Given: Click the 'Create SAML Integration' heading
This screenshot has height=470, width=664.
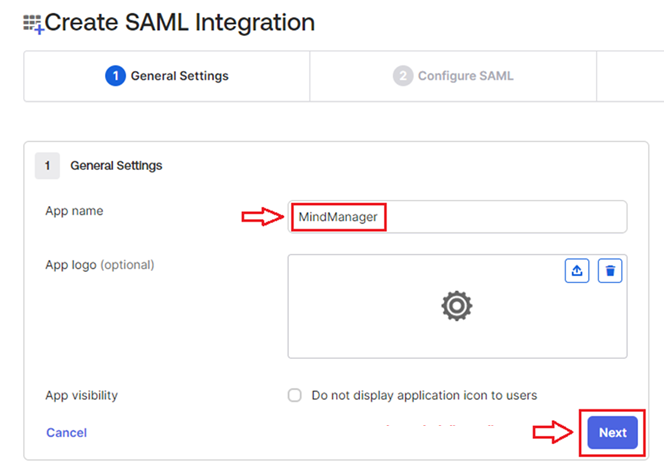Looking at the screenshot, I should 180,22.
